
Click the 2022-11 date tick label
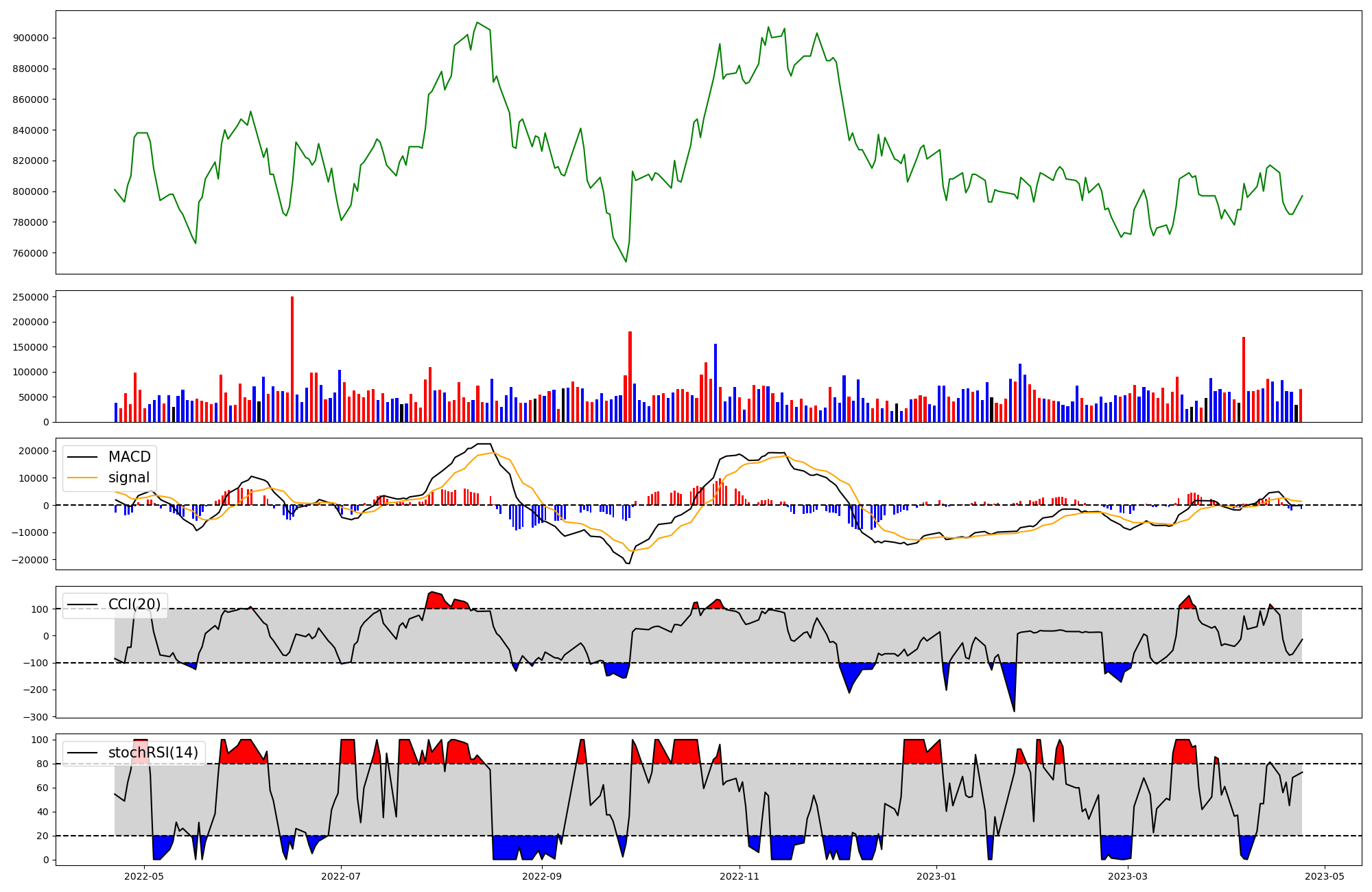[x=740, y=876]
